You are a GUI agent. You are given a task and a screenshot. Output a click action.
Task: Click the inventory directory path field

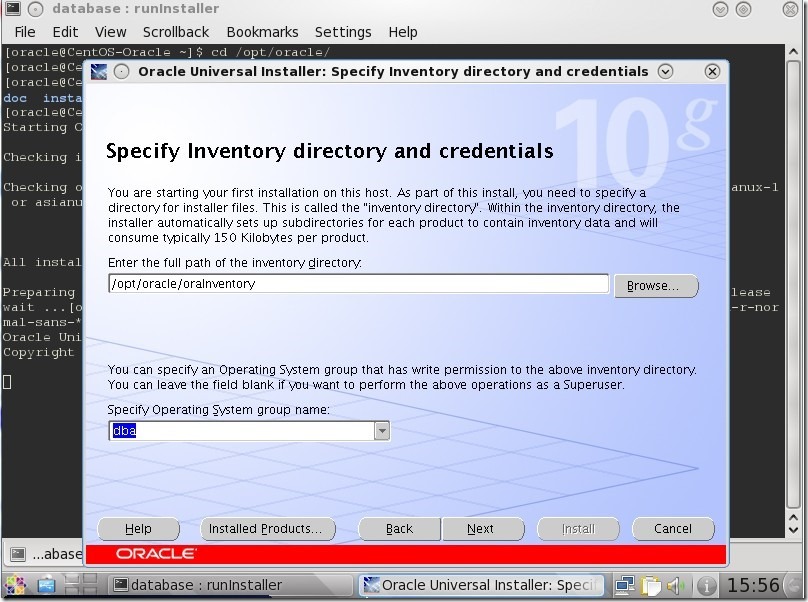358,284
